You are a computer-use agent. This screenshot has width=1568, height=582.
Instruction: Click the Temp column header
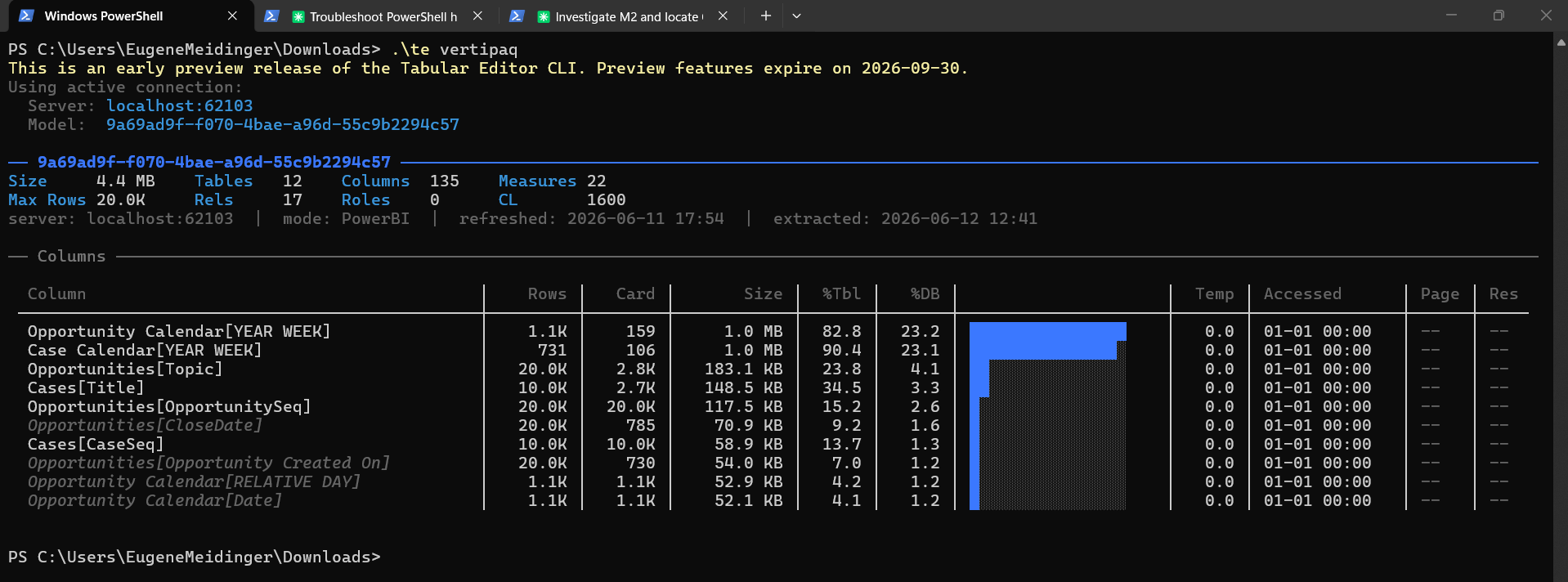click(1214, 294)
